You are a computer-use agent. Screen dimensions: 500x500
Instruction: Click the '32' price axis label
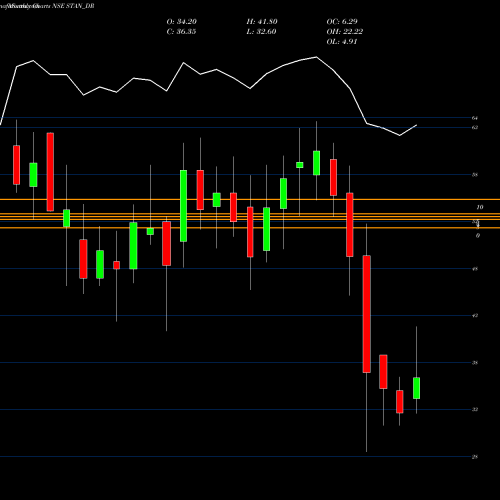(475, 409)
